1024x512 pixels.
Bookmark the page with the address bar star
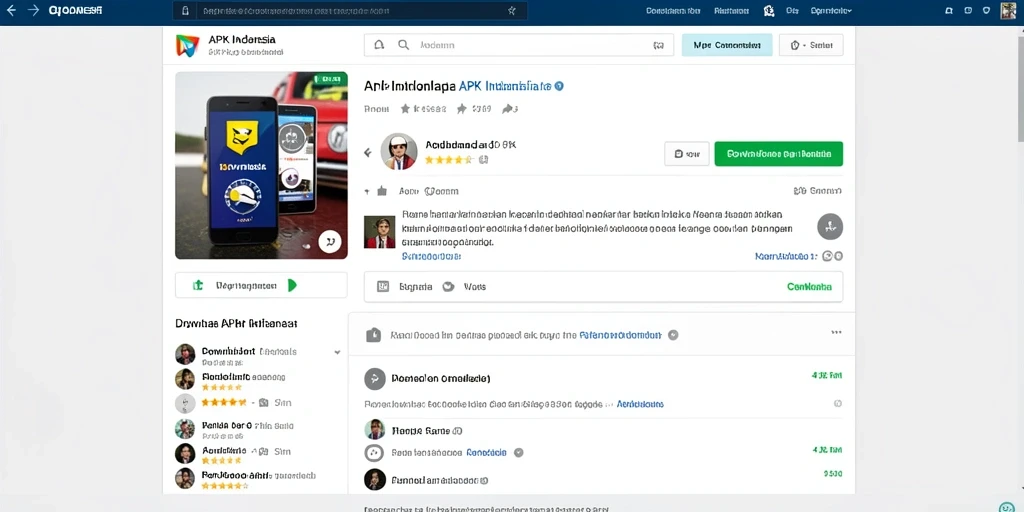point(511,11)
